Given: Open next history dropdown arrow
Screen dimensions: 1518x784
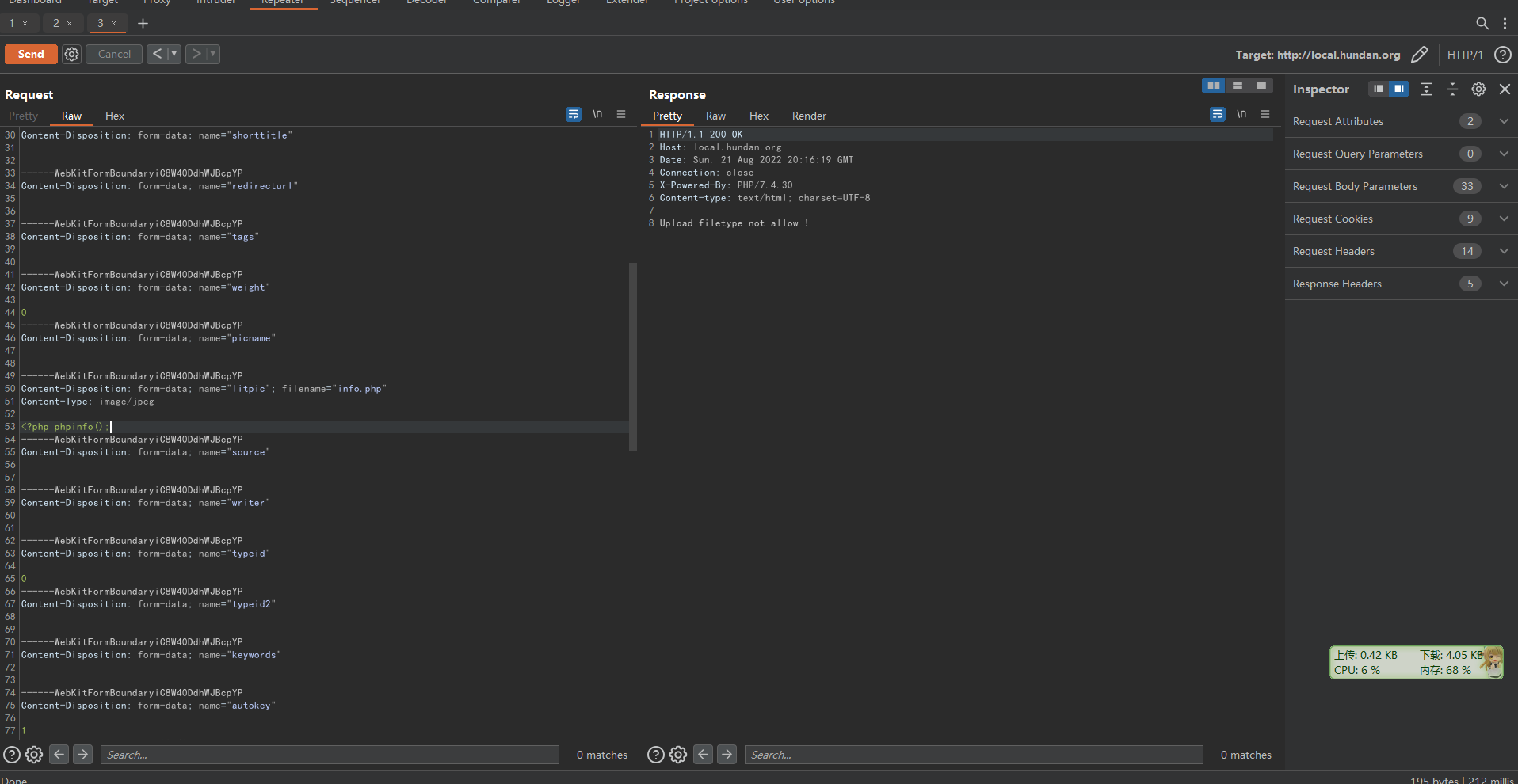Looking at the screenshot, I should click(x=212, y=54).
